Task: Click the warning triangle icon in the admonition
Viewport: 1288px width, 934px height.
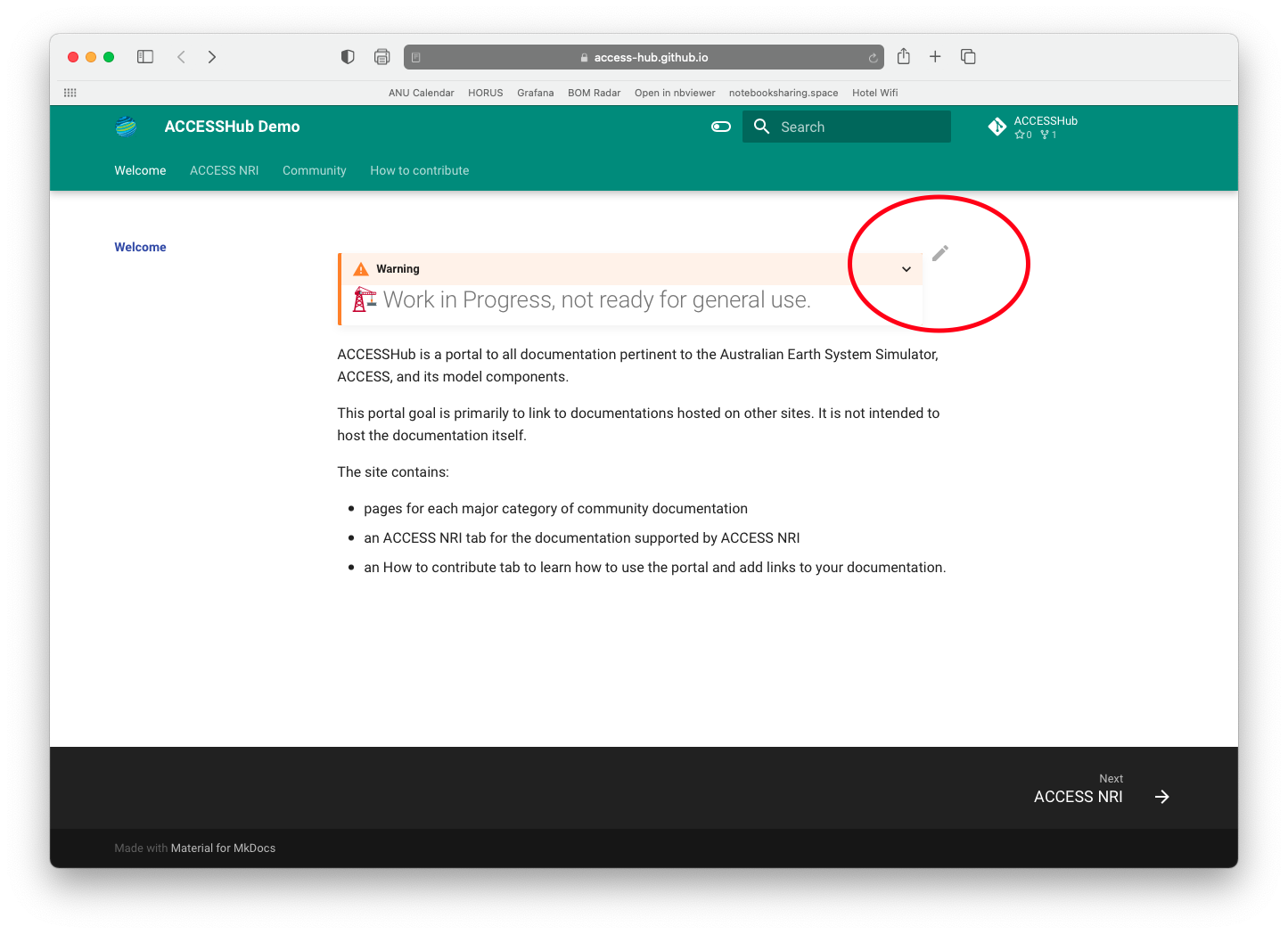Action: pos(361,268)
